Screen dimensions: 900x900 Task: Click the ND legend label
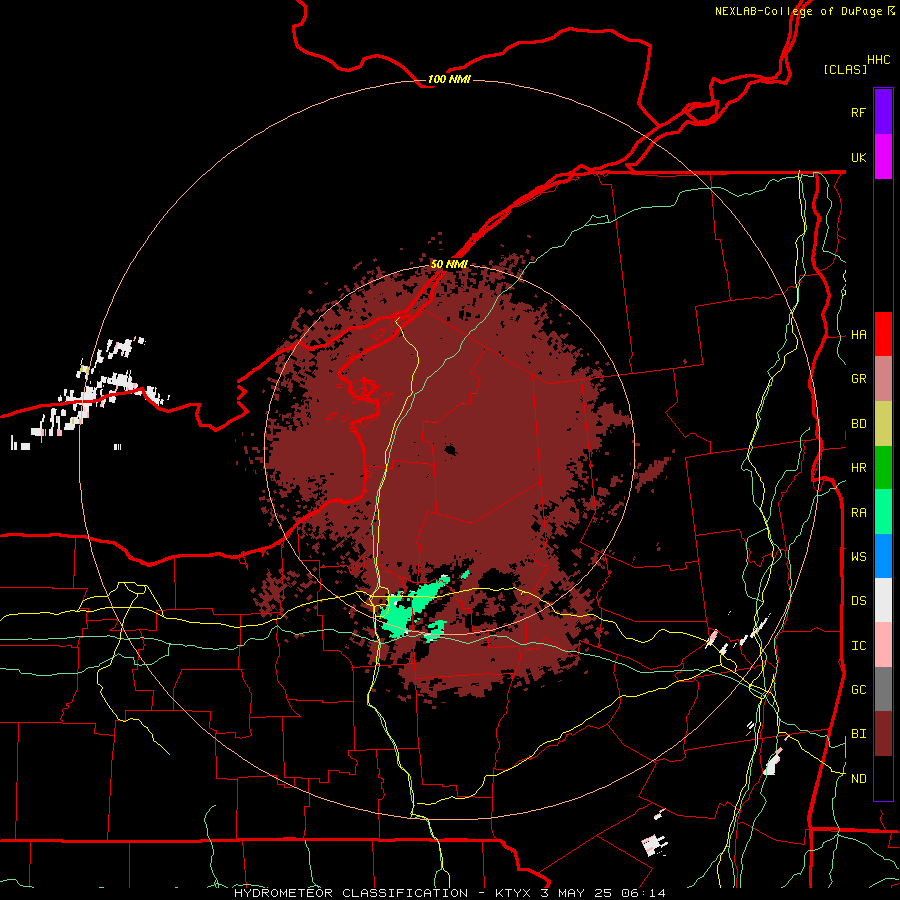(858, 779)
